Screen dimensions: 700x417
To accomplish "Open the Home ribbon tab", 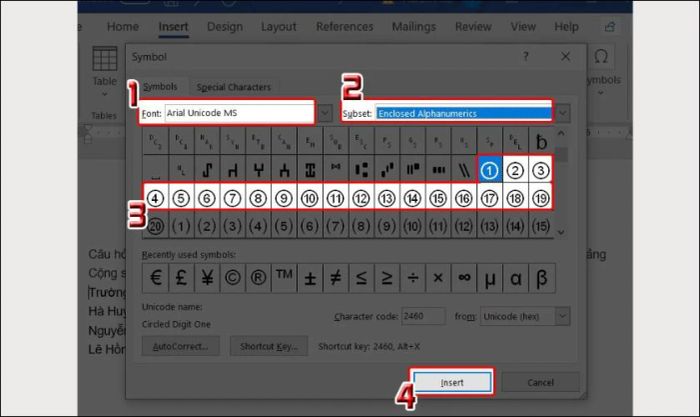I will tap(123, 27).
